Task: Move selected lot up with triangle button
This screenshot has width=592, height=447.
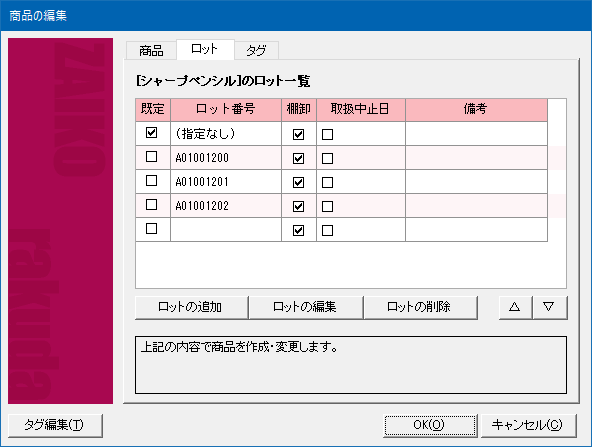Action: 515,307
